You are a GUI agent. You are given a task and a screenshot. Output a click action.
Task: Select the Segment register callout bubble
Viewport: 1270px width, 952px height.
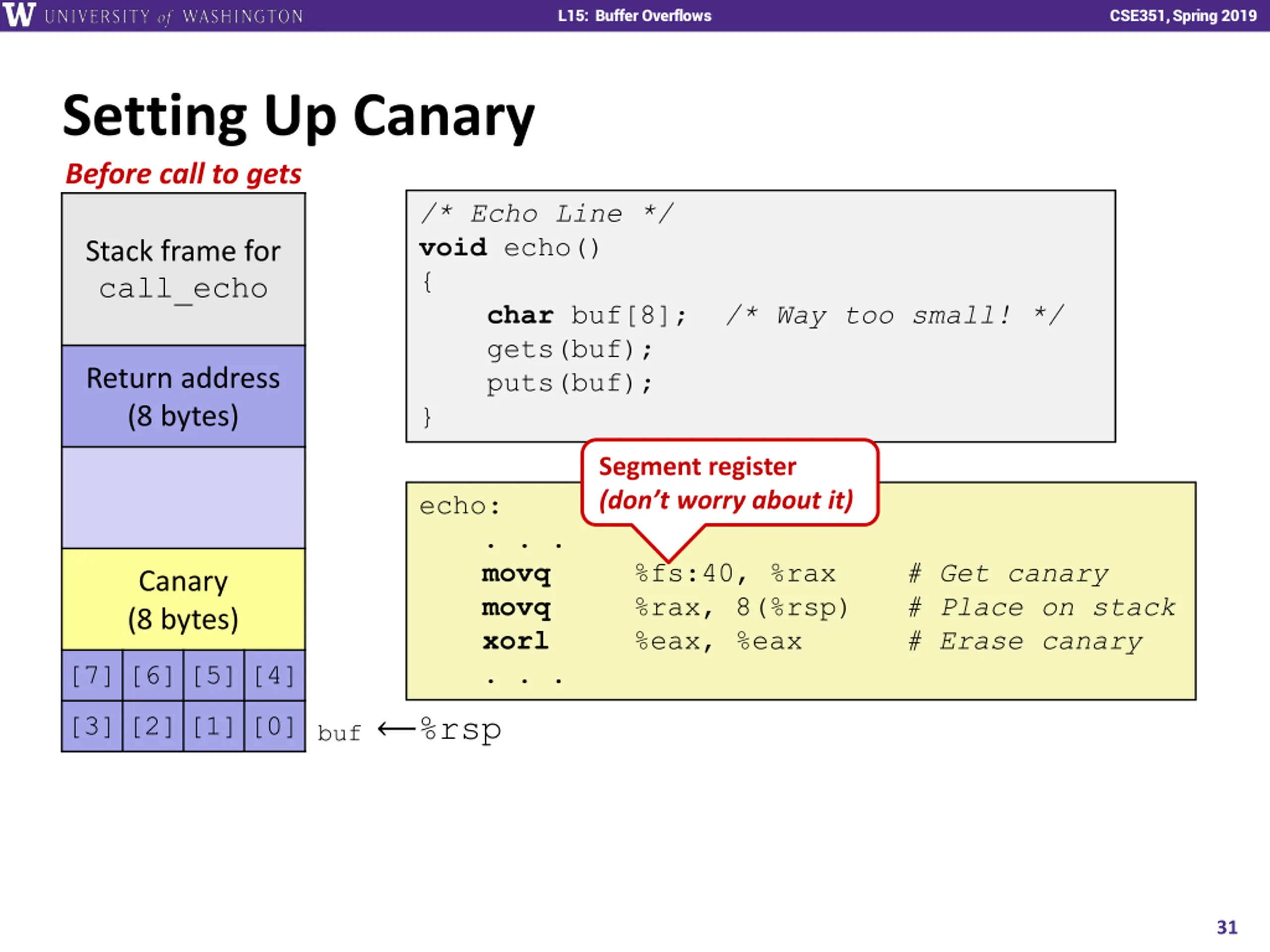click(x=730, y=483)
